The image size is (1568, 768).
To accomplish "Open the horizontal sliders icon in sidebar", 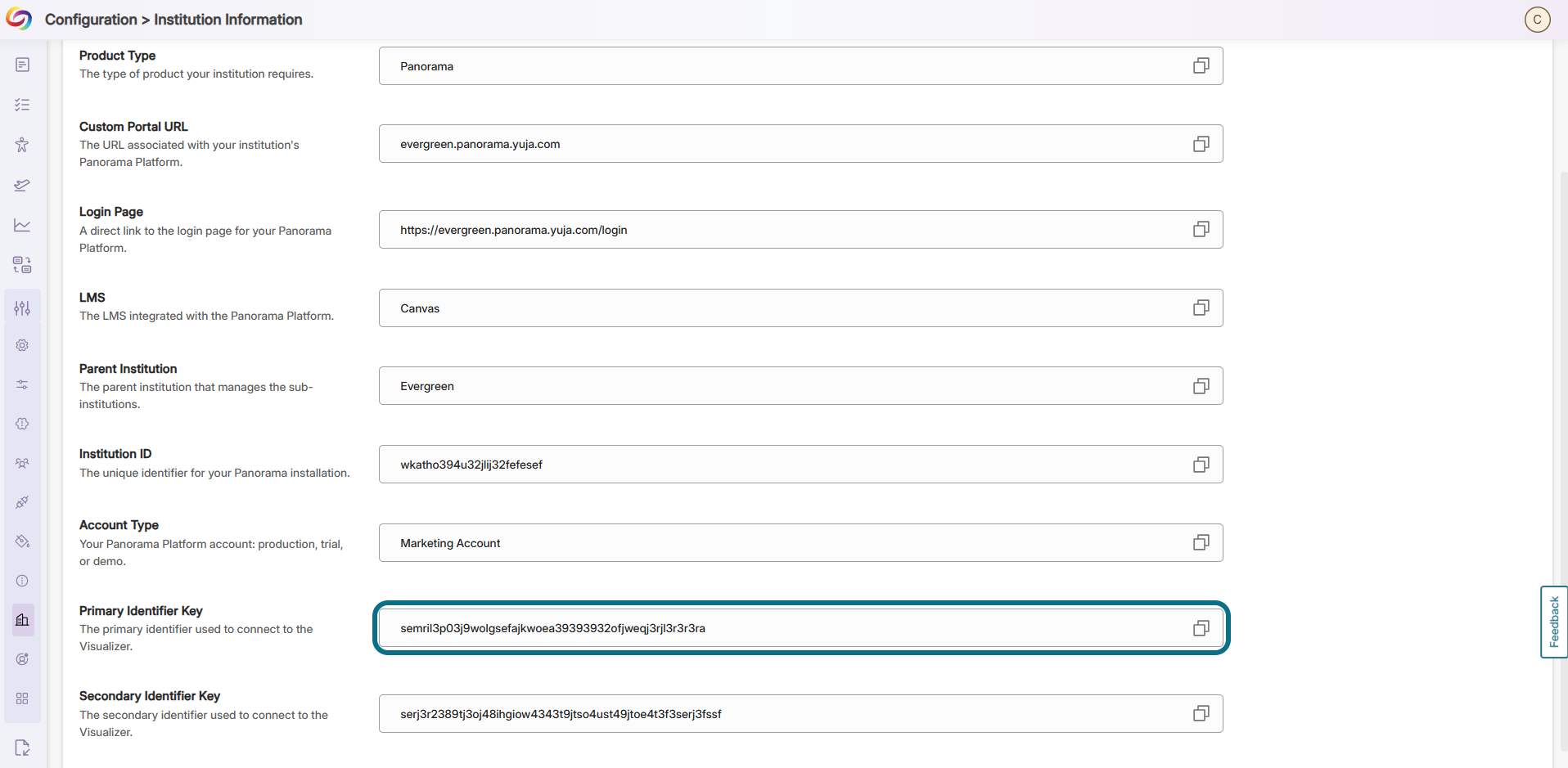I will tap(22, 384).
